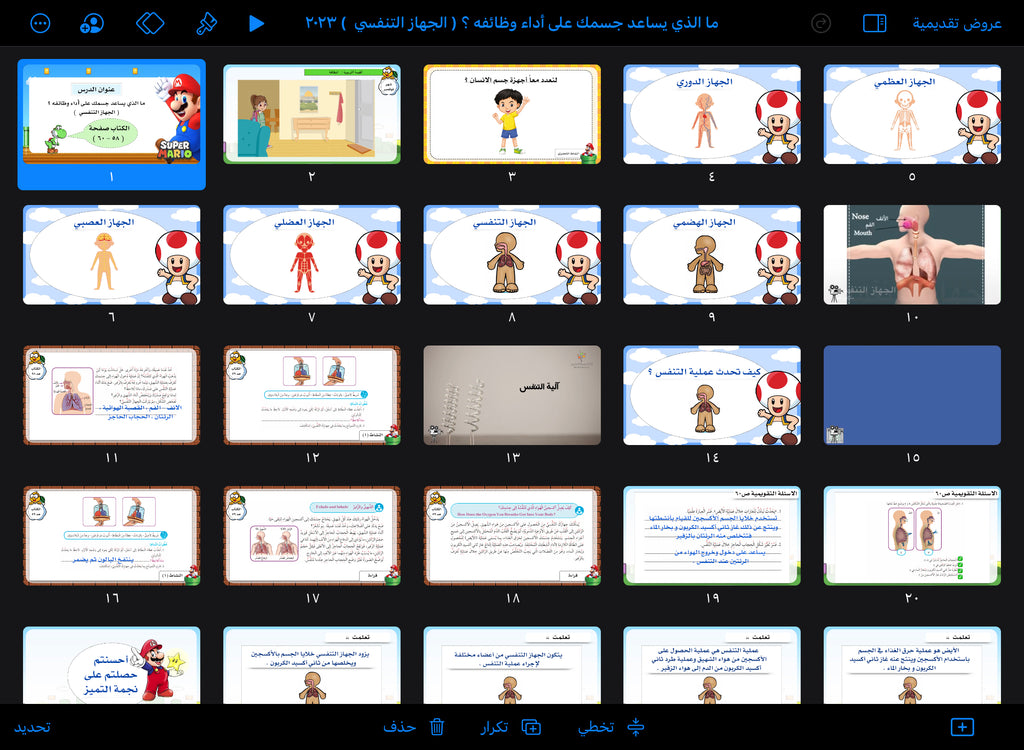1024x750 pixels.
Task: Click the trash can icon
Action: coord(437,726)
